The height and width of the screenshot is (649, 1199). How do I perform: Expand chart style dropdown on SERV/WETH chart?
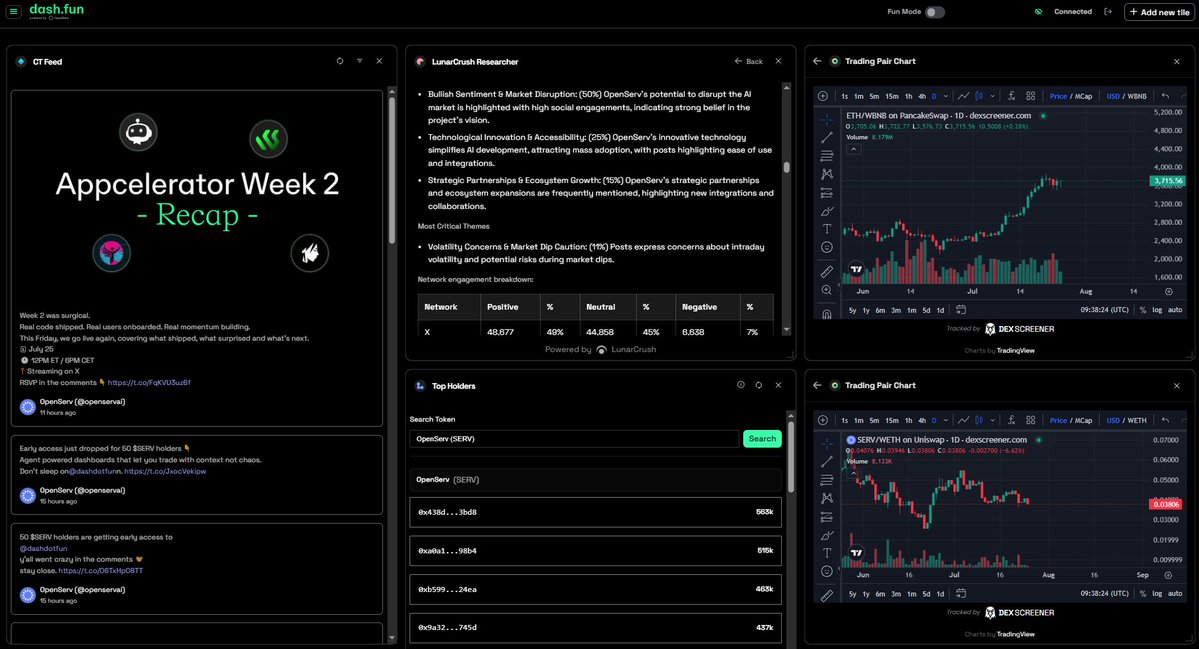[x=993, y=420]
